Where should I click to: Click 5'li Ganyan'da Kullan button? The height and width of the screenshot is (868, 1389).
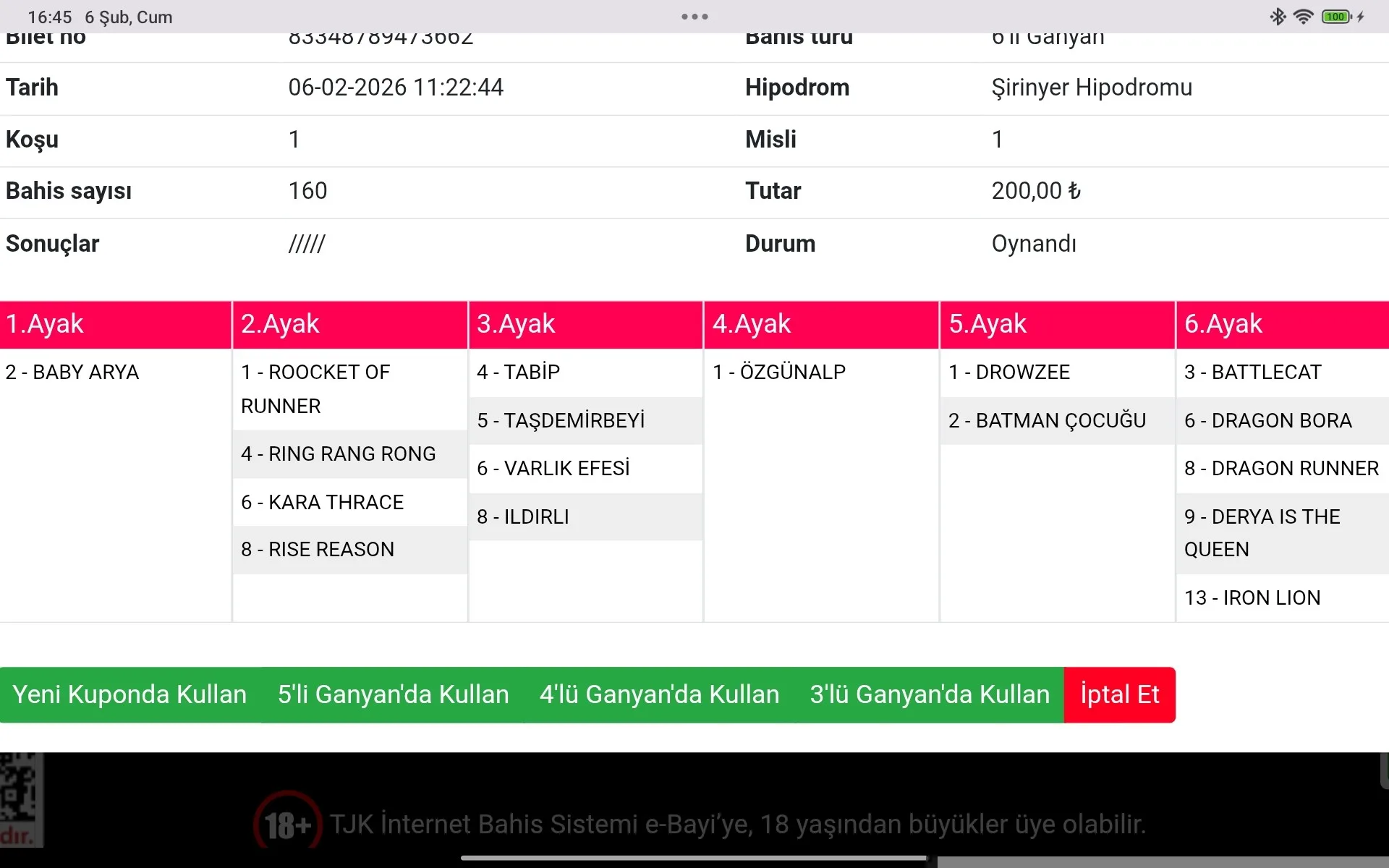[393, 694]
